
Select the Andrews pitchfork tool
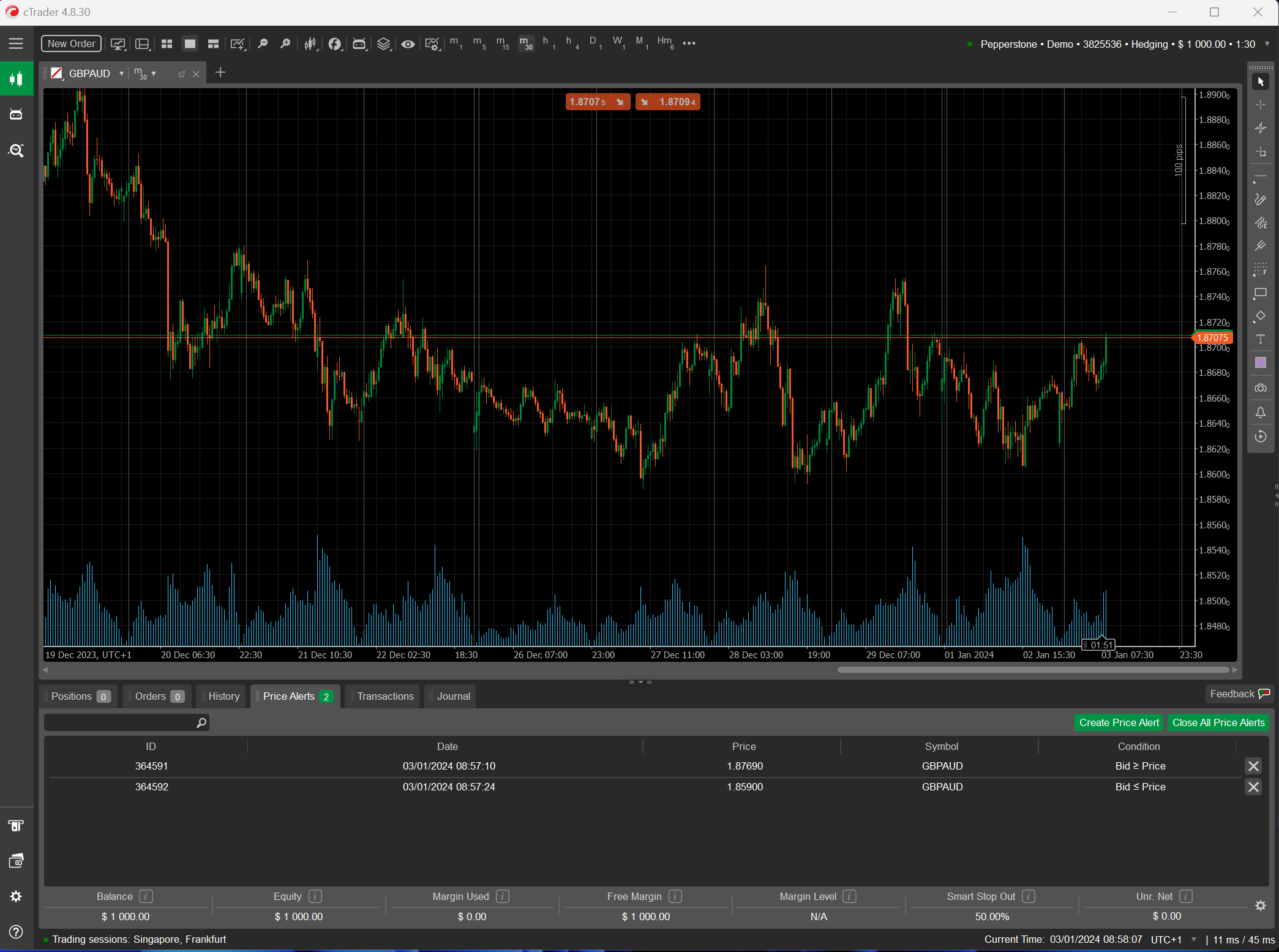point(1261,246)
